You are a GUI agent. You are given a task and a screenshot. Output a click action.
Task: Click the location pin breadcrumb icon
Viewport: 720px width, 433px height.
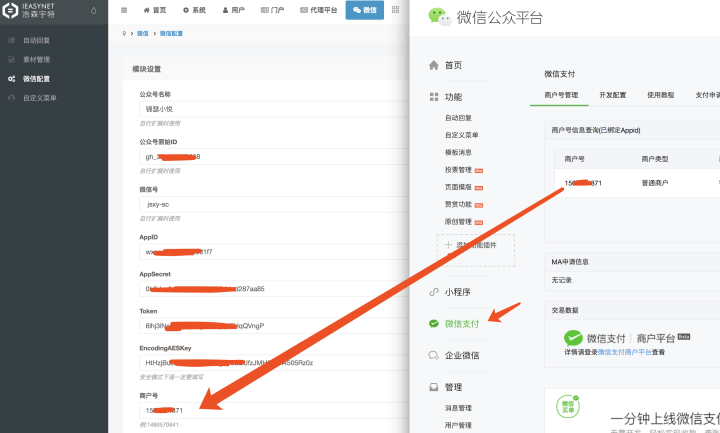click(x=124, y=34)
